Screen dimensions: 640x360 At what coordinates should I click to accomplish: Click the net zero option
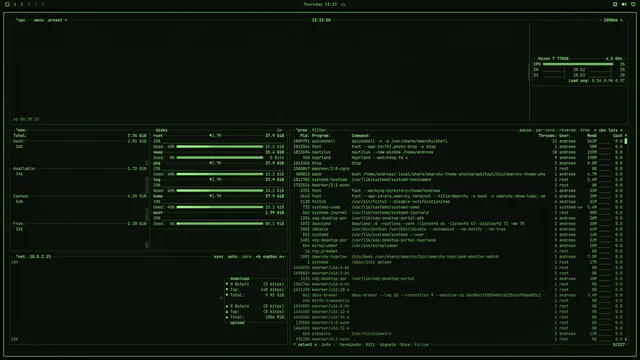[247, 257]
